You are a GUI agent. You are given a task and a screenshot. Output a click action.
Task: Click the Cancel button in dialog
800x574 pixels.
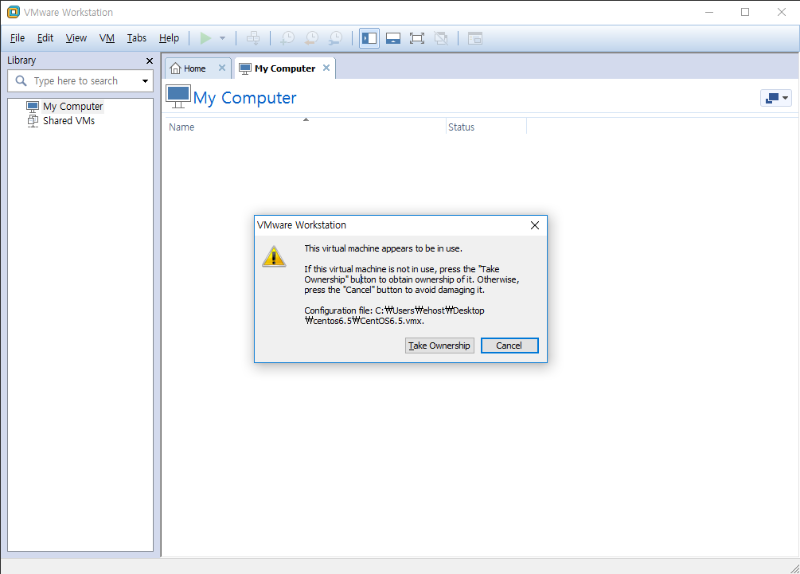509,345
